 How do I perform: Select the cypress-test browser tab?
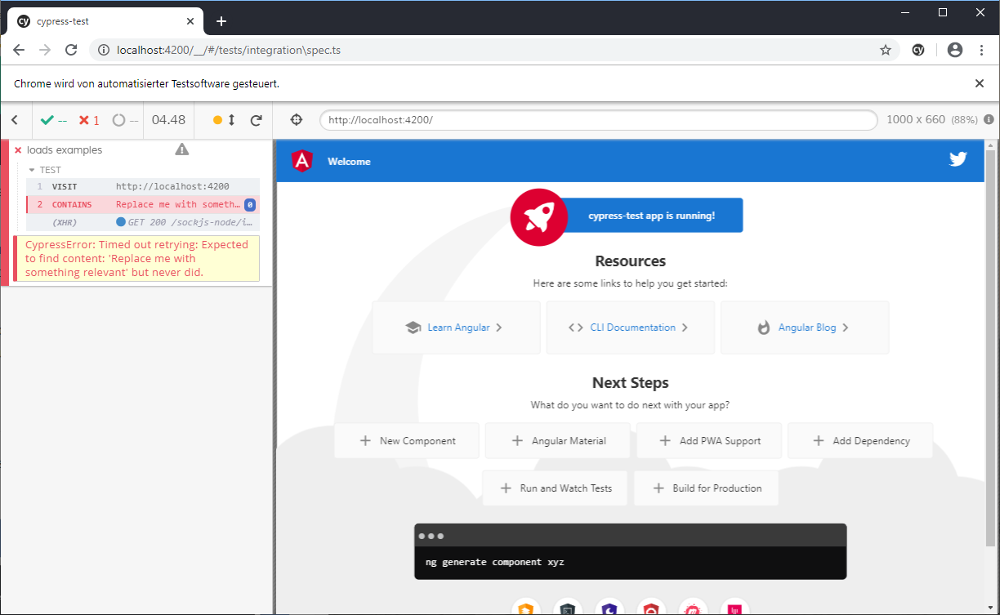(105, 21)
